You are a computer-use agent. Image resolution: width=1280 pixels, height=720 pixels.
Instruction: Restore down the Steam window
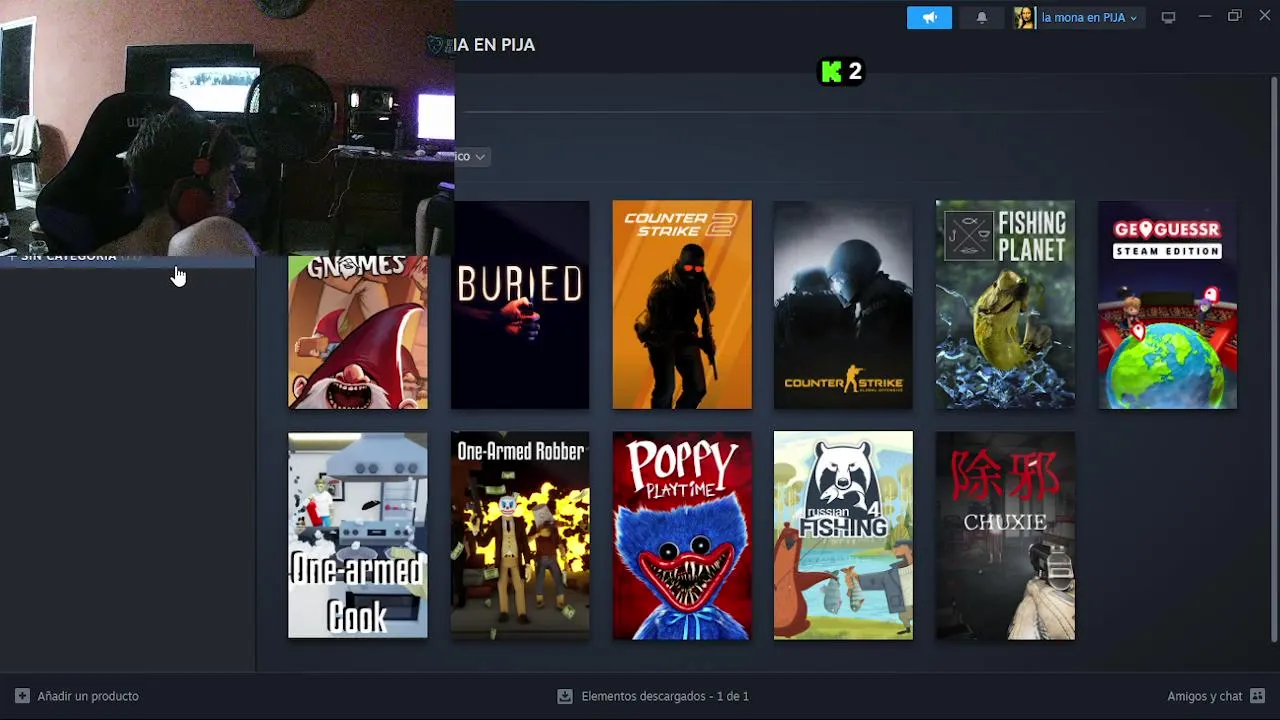click(x=1235, y=16)
